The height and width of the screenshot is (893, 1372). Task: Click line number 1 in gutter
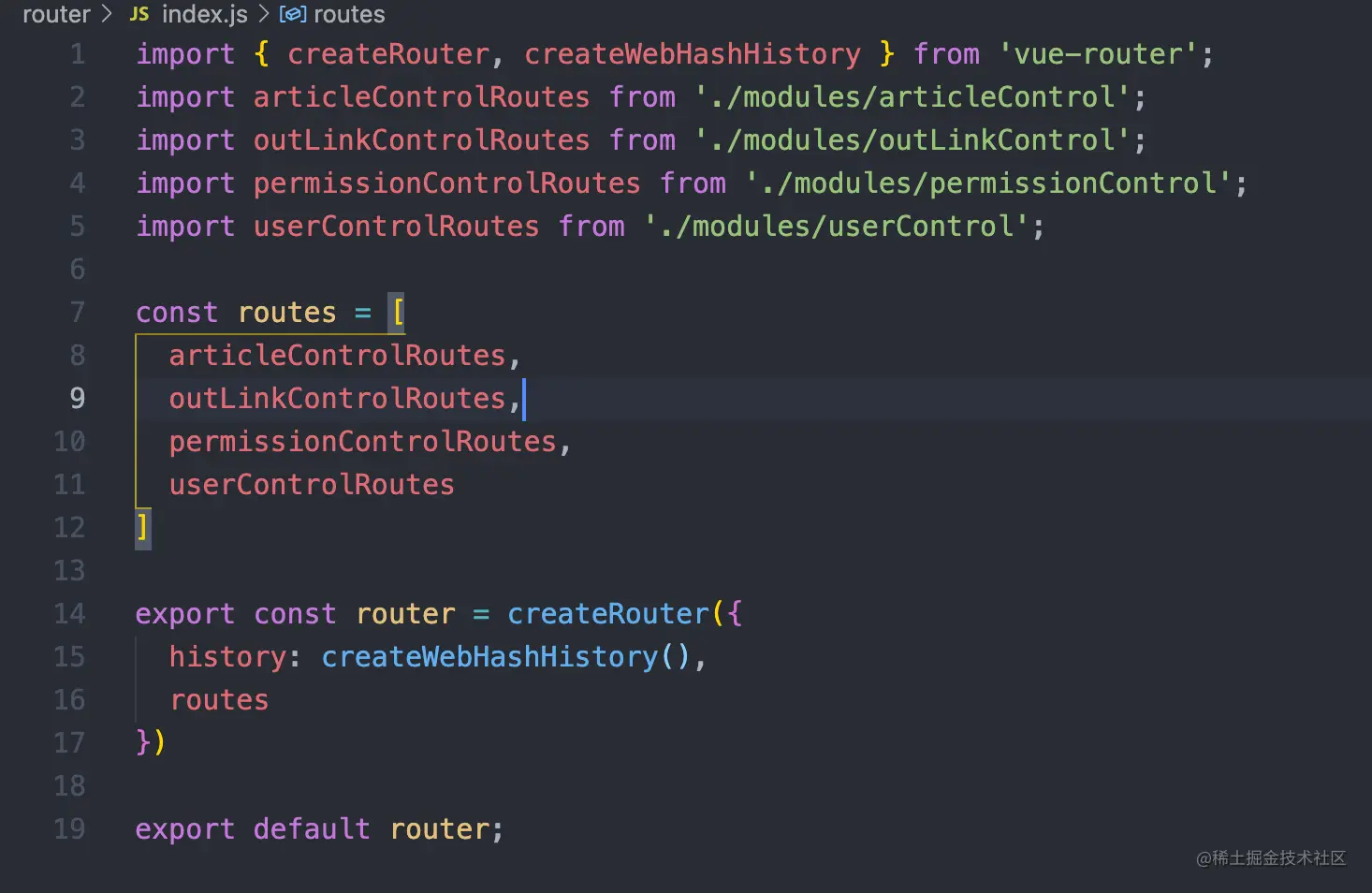click(78, 54)
